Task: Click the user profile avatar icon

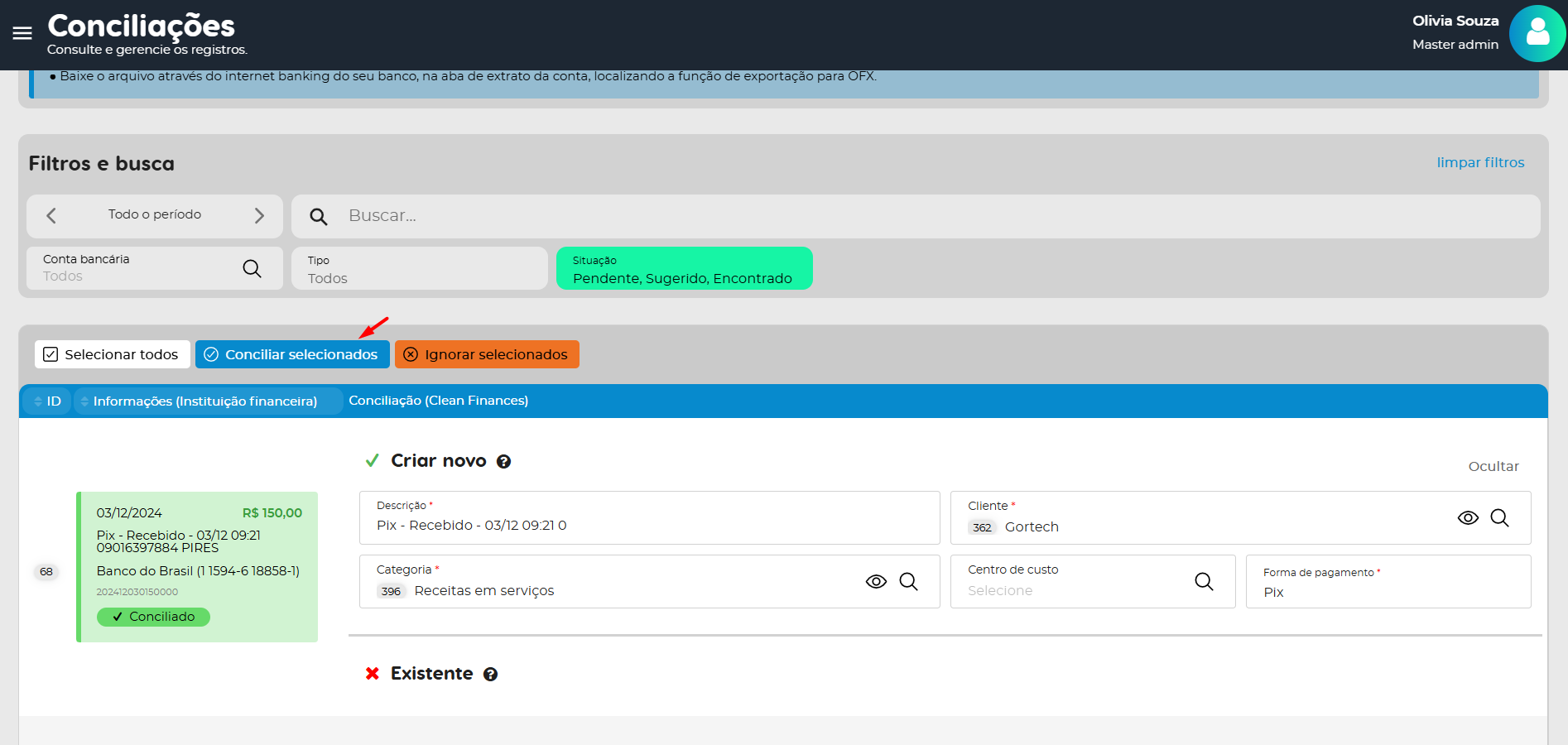Action: (x=1537, y=34)
